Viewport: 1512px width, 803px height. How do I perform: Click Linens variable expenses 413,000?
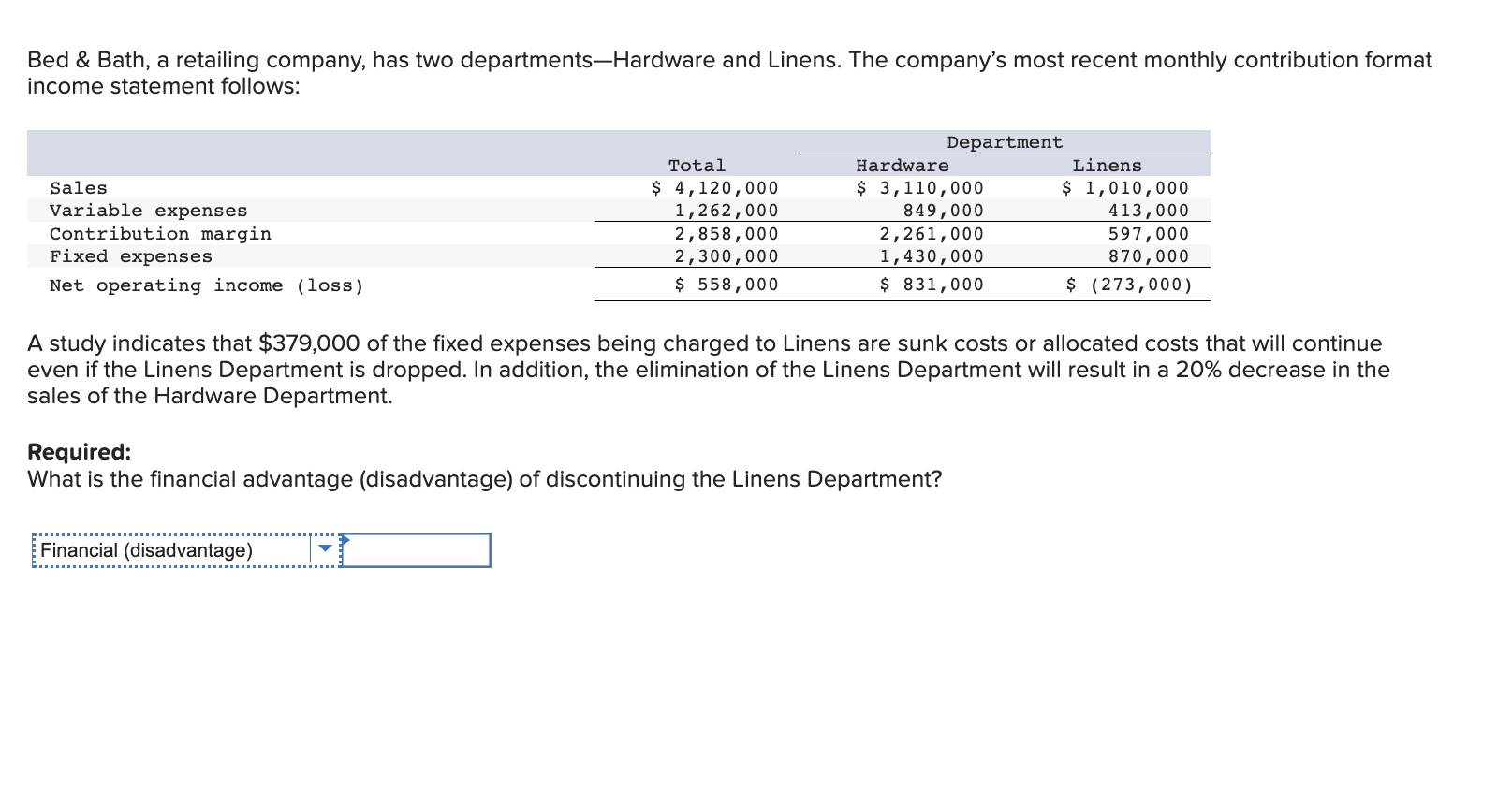(1149, 211)
